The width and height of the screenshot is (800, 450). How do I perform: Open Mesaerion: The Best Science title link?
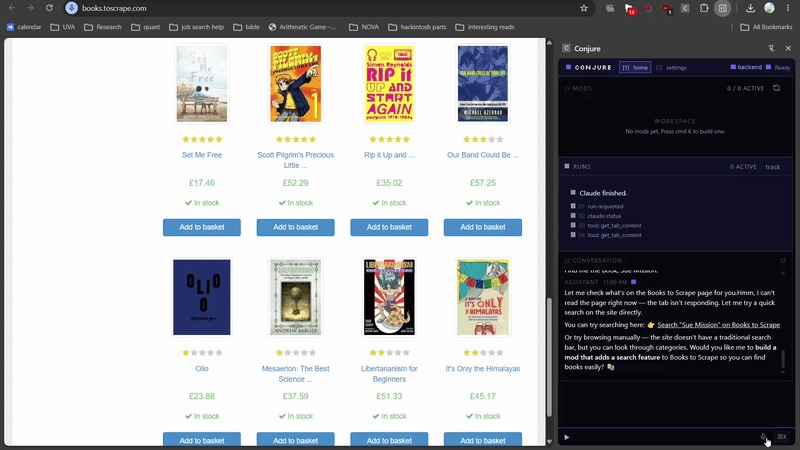coord(295,373)
